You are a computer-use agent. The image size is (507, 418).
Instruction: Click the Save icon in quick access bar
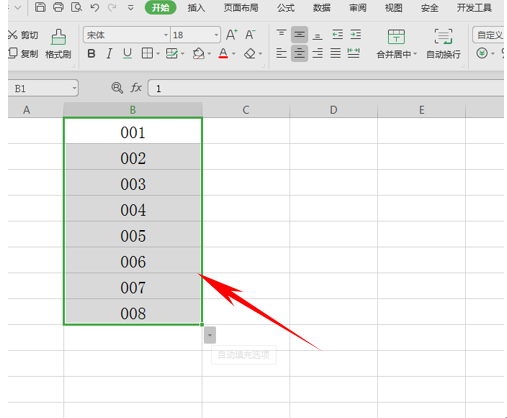[40, 7]
